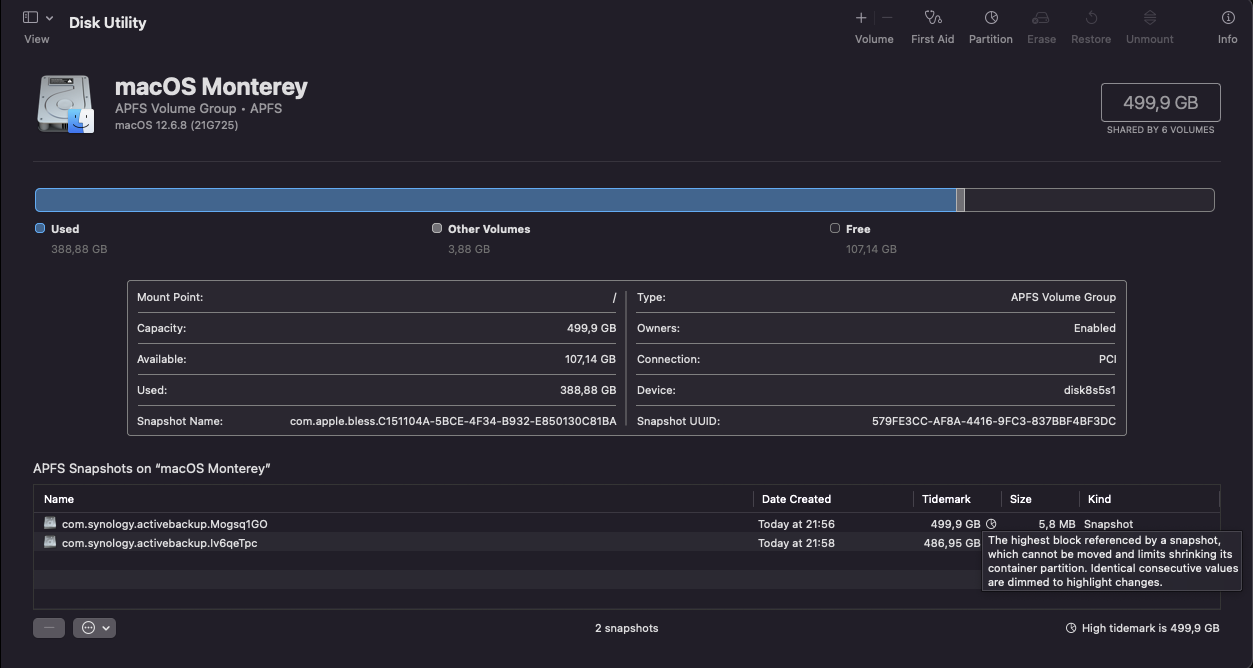Click the Other Volumes legend swatch

(x=437, y=228)
